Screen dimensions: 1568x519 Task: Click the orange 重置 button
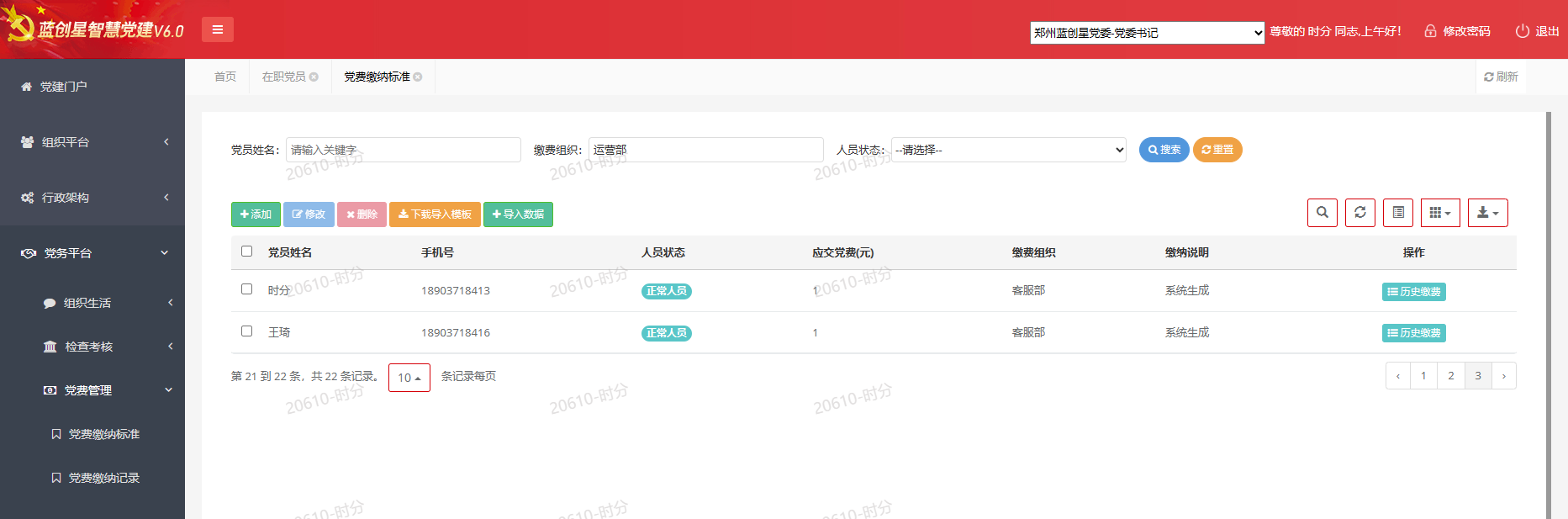(x=1217, y=150)
